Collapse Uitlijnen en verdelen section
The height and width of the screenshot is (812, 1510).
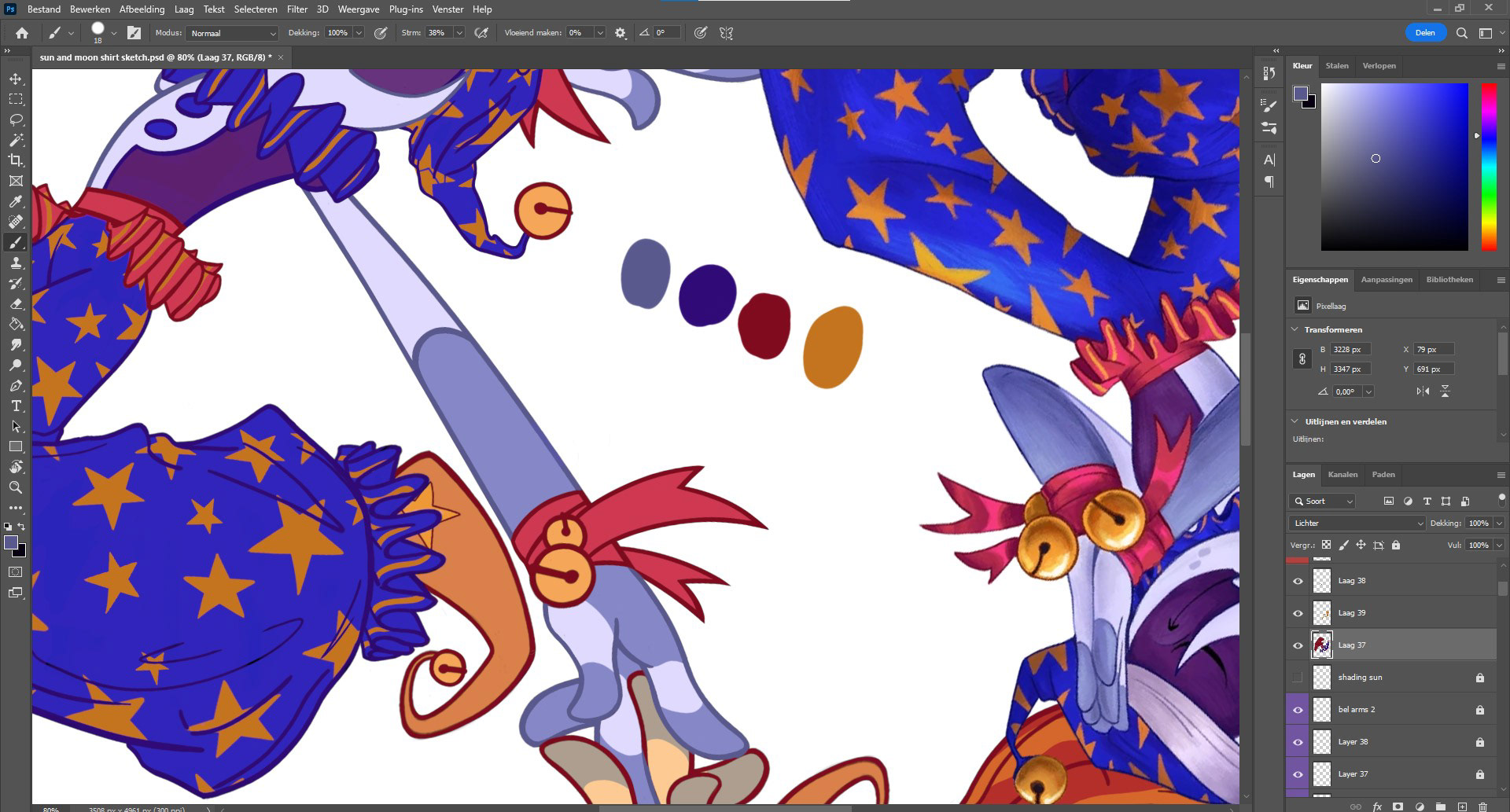(x=1295, y=421)
